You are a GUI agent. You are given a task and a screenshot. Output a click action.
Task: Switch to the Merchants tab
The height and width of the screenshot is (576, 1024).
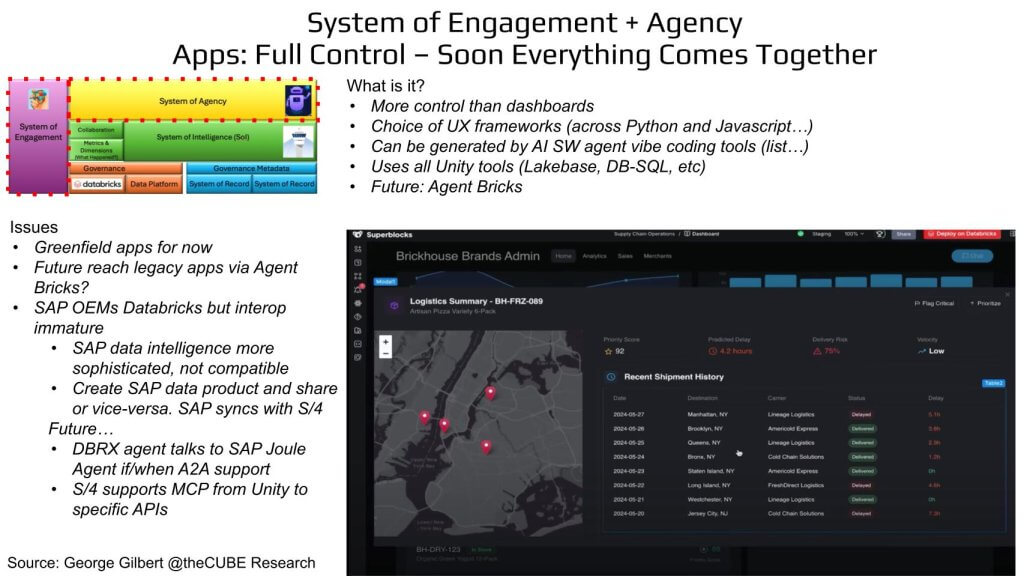pos(658,256)
